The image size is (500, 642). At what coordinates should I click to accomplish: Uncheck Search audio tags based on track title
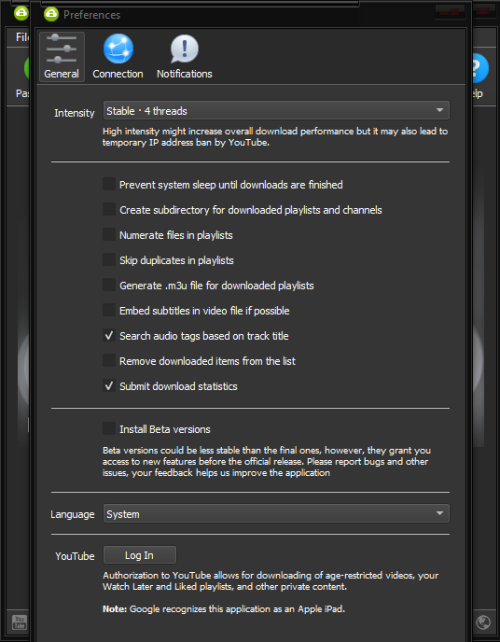tap(109, 336)
